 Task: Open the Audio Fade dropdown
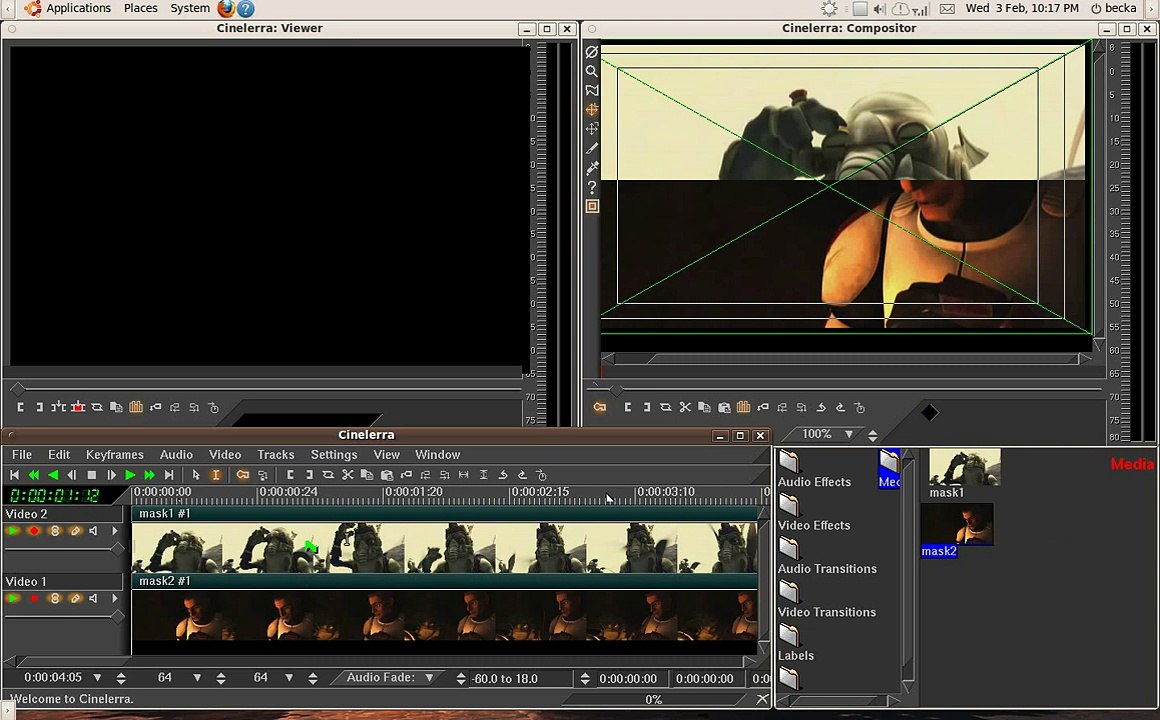[429, 678]
